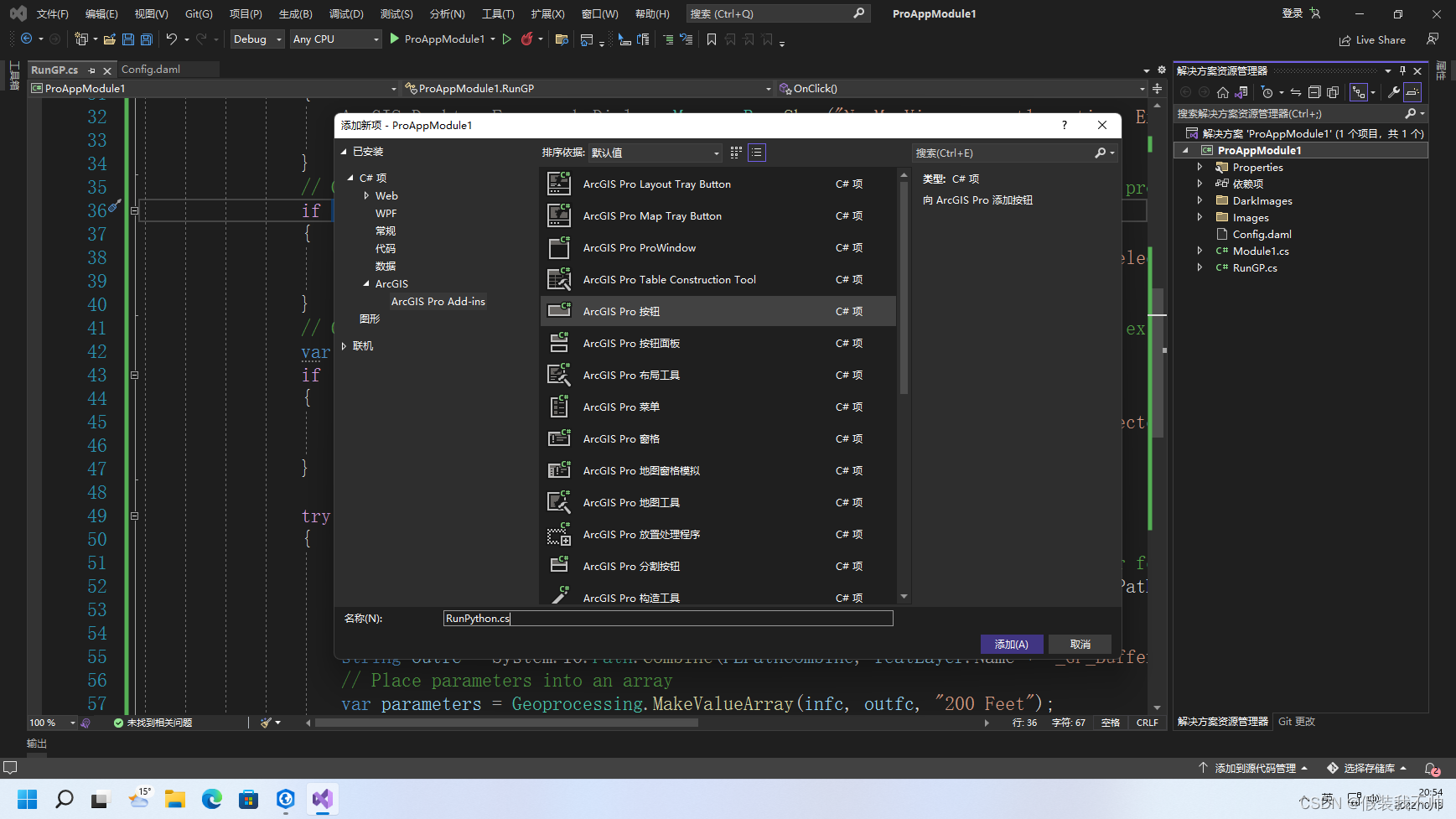Click the 名称 name input field
Viewport: 1456px width, 819px height.
coord(668,619)
